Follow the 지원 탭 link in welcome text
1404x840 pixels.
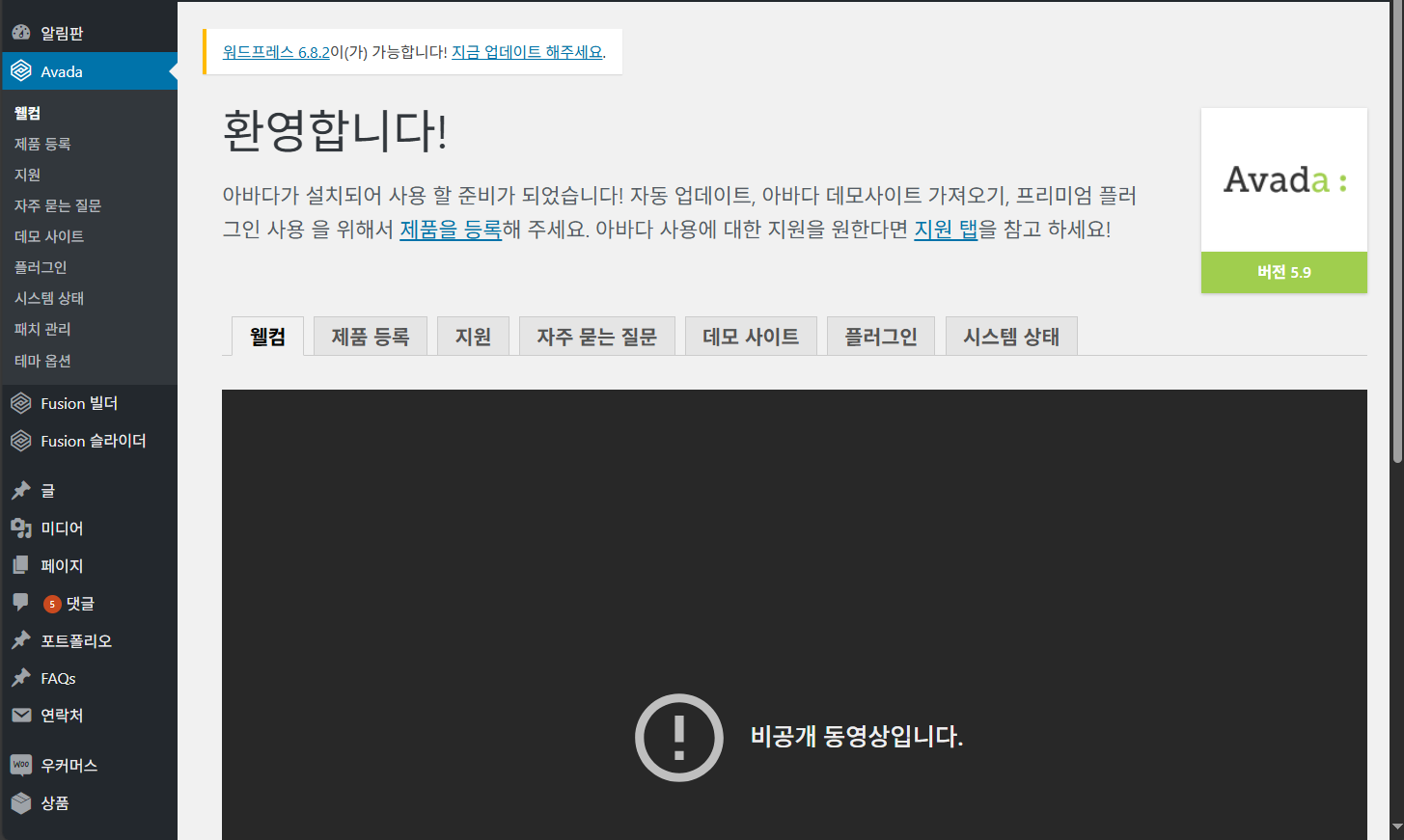[x=947, y=230]
